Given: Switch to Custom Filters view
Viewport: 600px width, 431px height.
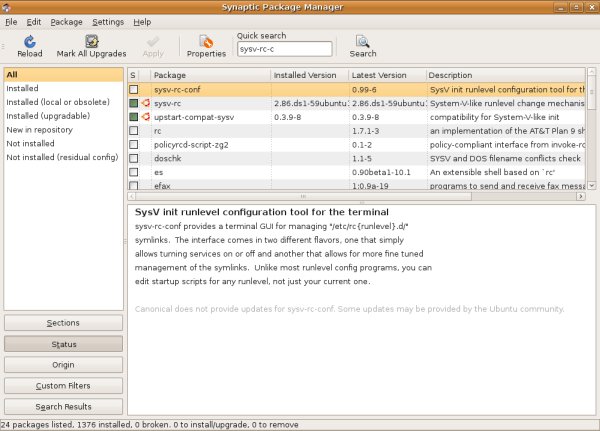Looking at the screenshot, I should click(x=63, y=386).
